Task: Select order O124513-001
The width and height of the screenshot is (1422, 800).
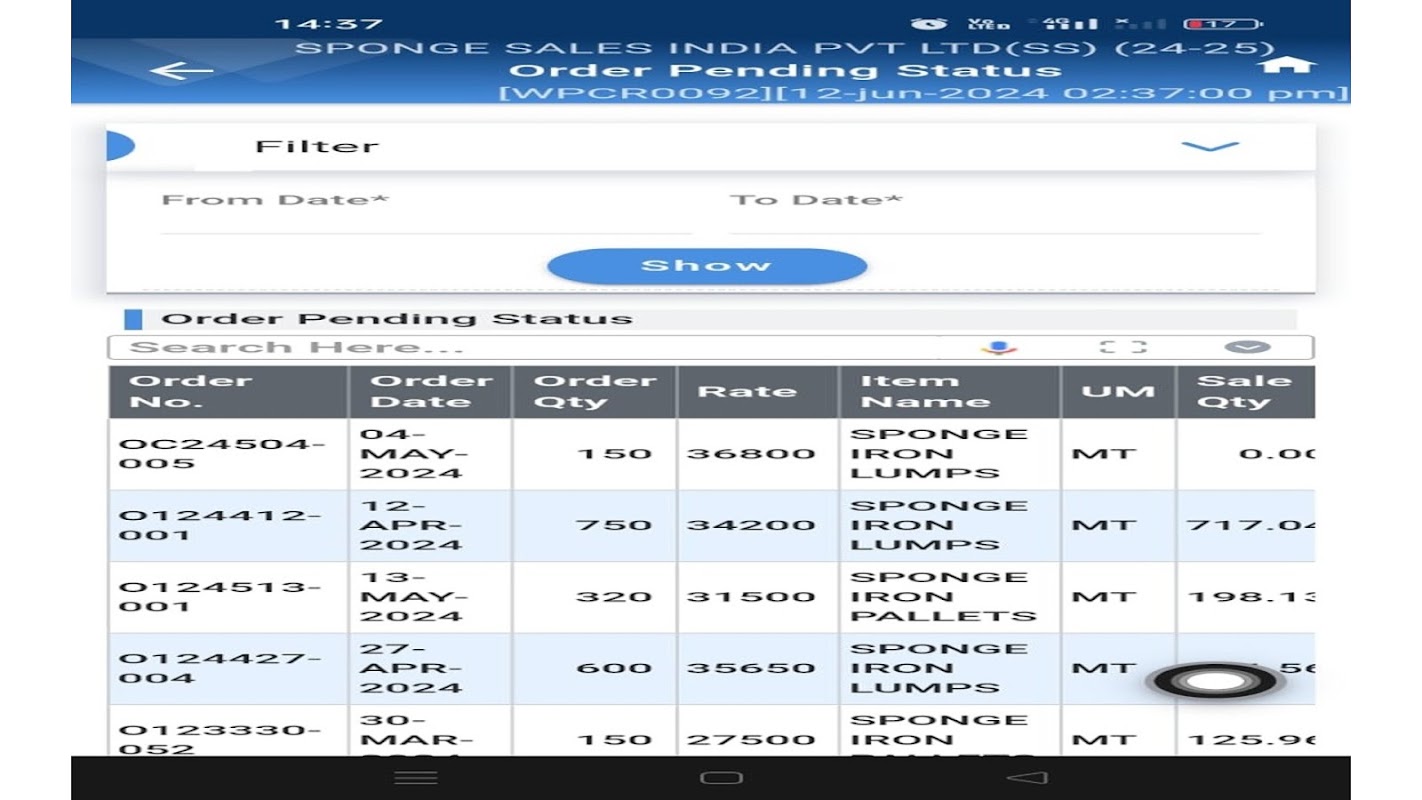Action: coord(220,597)
